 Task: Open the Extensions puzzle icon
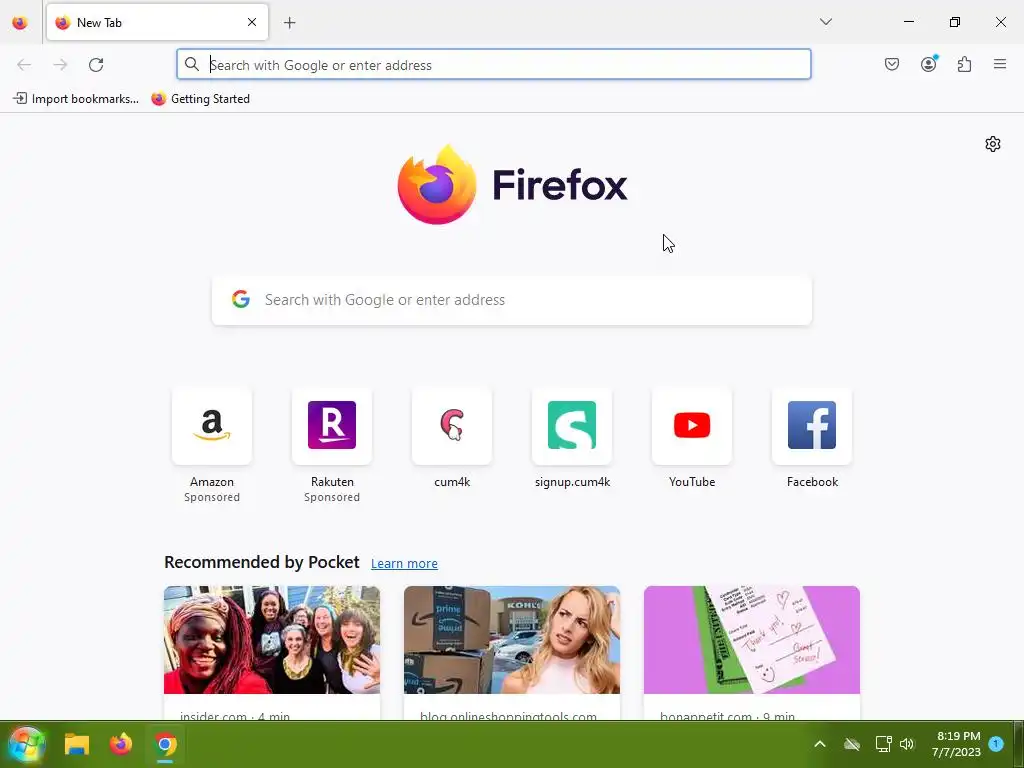click(x=965, y=64)
